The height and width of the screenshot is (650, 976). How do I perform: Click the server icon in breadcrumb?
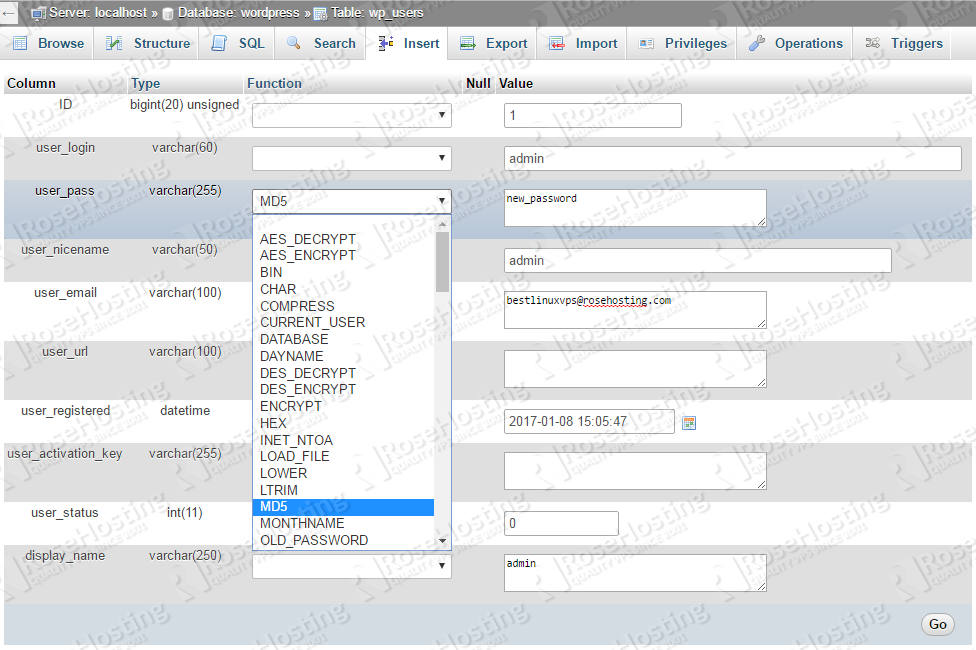(39, 13)
